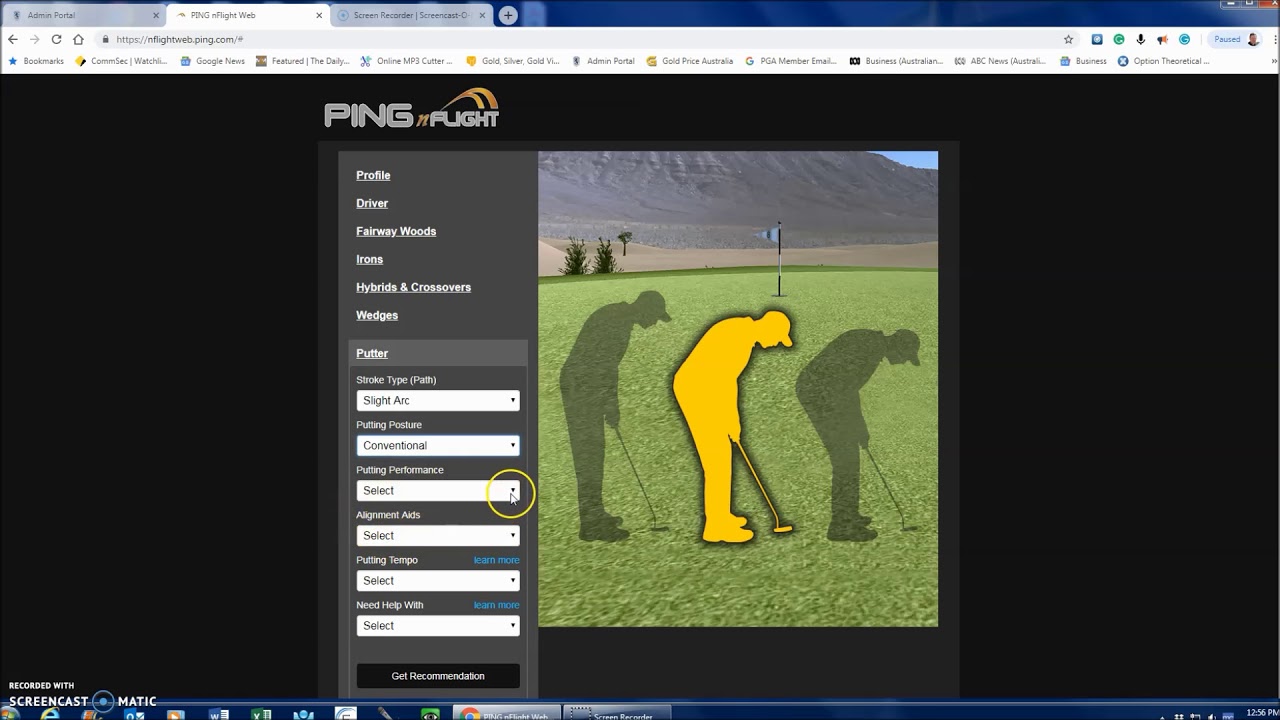The image size is (1280, 720).
Task: Open the Irons section
Action: point(369,259)
